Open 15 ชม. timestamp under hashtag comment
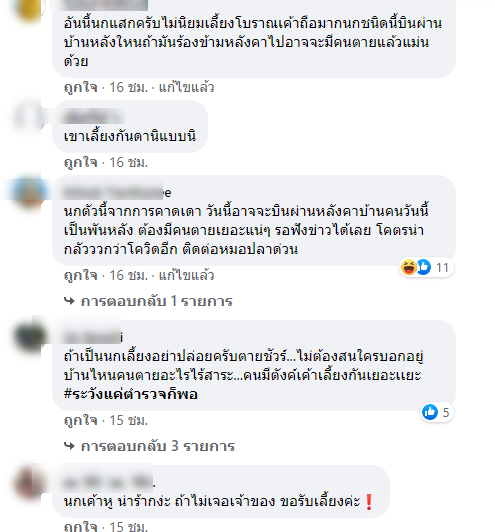Image resolution: width=495 pixels, height=532 pixels. 129,420
